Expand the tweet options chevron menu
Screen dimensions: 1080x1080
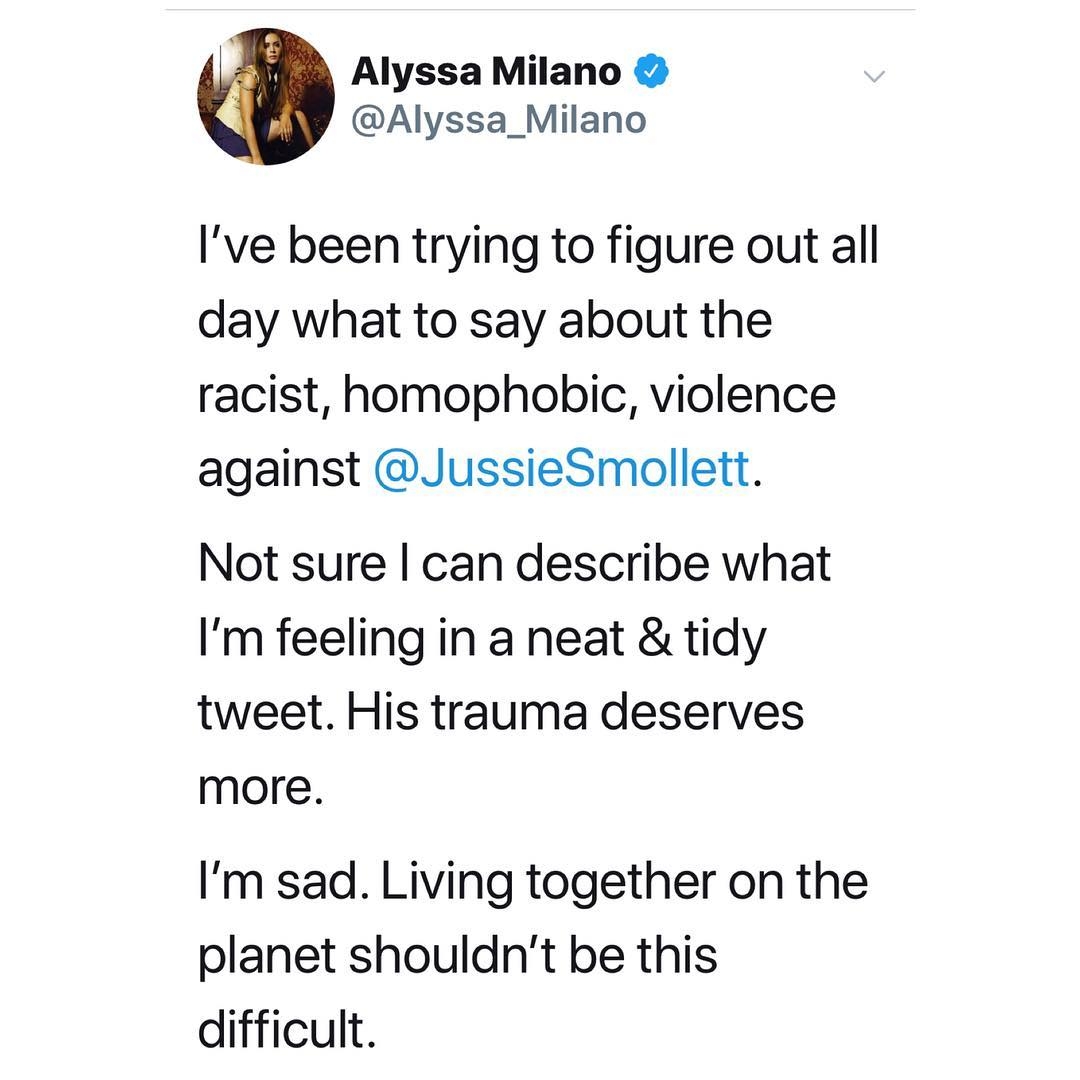tap(874, 76)
